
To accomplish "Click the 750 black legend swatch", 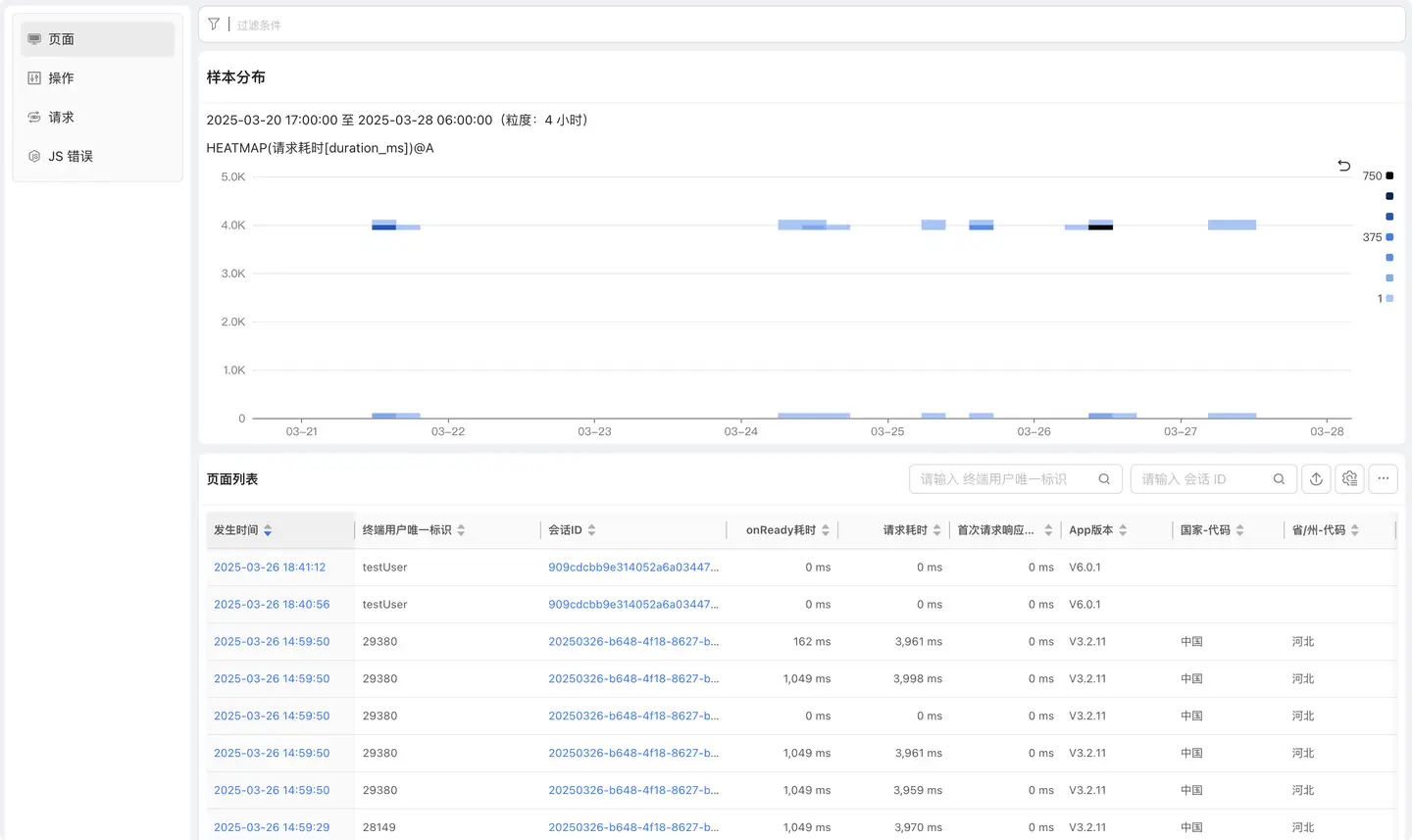I will pyautogui.click(x=1389, y=176).
